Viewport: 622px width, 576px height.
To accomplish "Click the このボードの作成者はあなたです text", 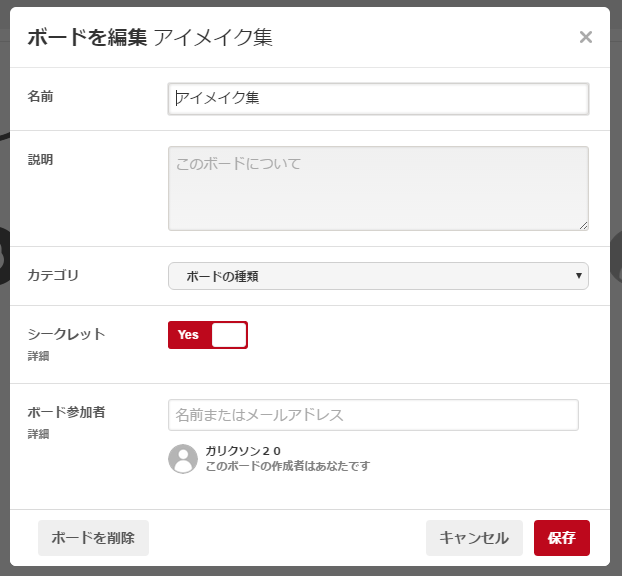I will (x=288, y=466).
